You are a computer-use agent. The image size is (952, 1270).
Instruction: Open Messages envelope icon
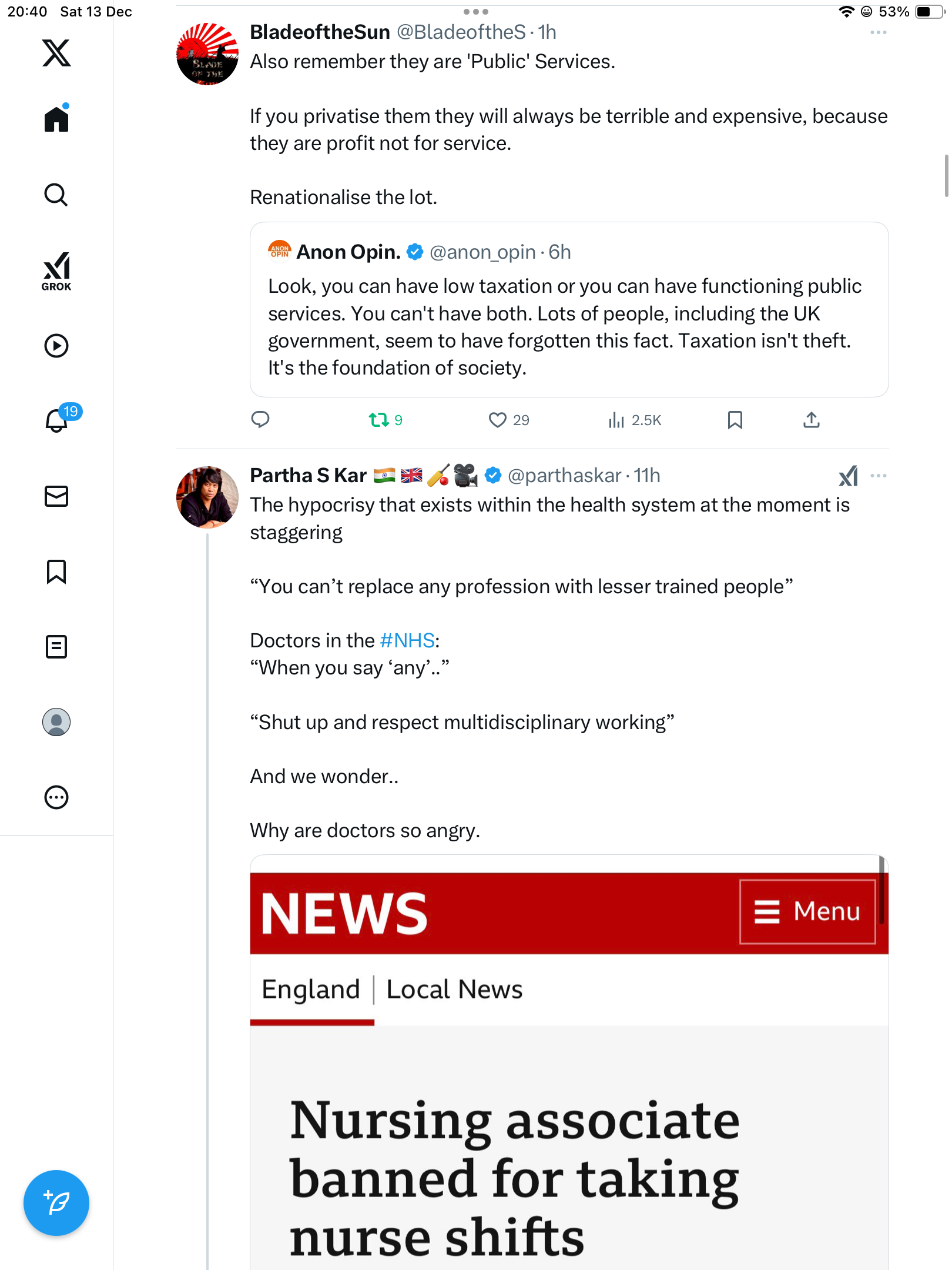pos(56,496)
